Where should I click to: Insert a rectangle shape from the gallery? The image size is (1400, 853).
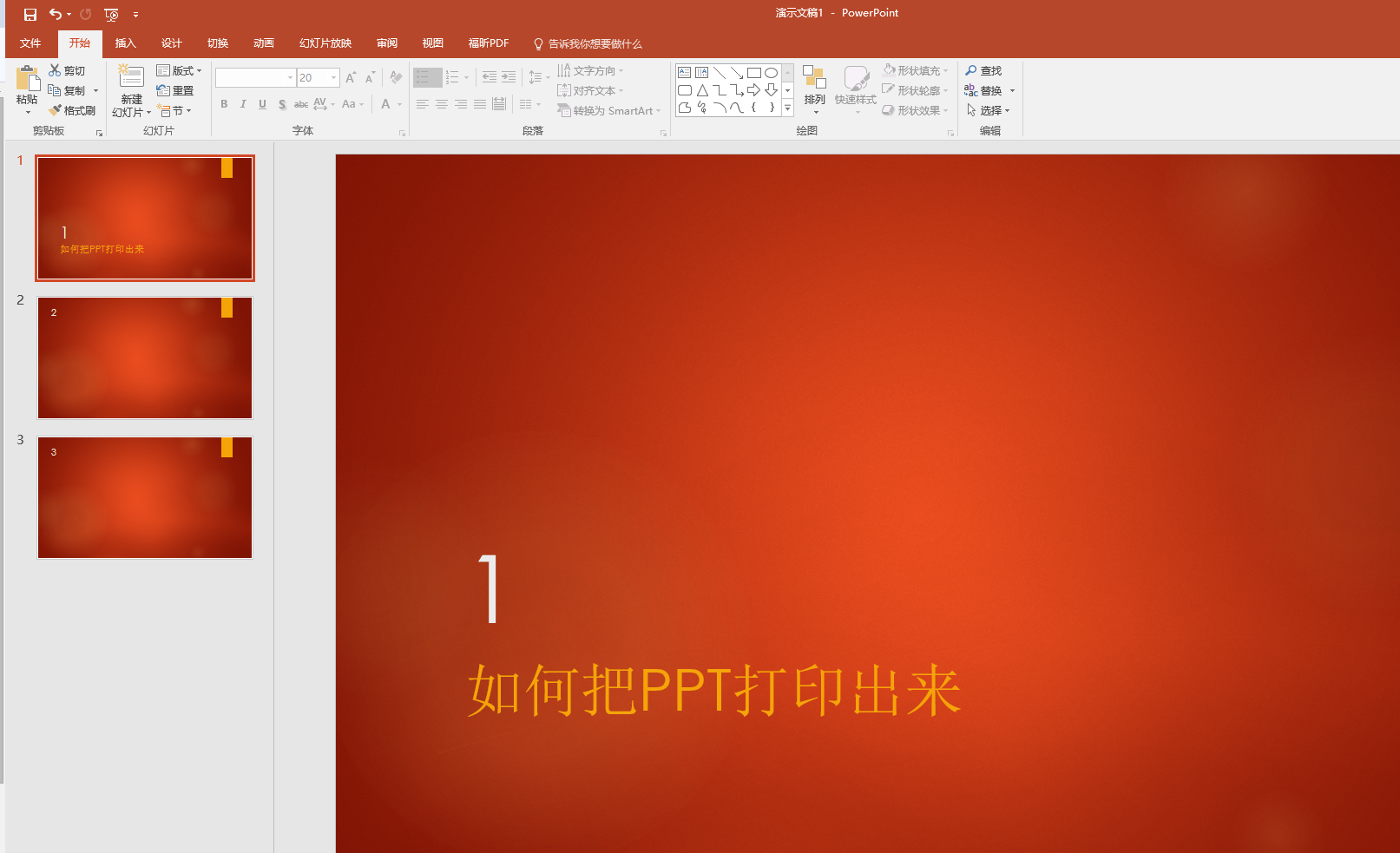click(x=753, y=72)
